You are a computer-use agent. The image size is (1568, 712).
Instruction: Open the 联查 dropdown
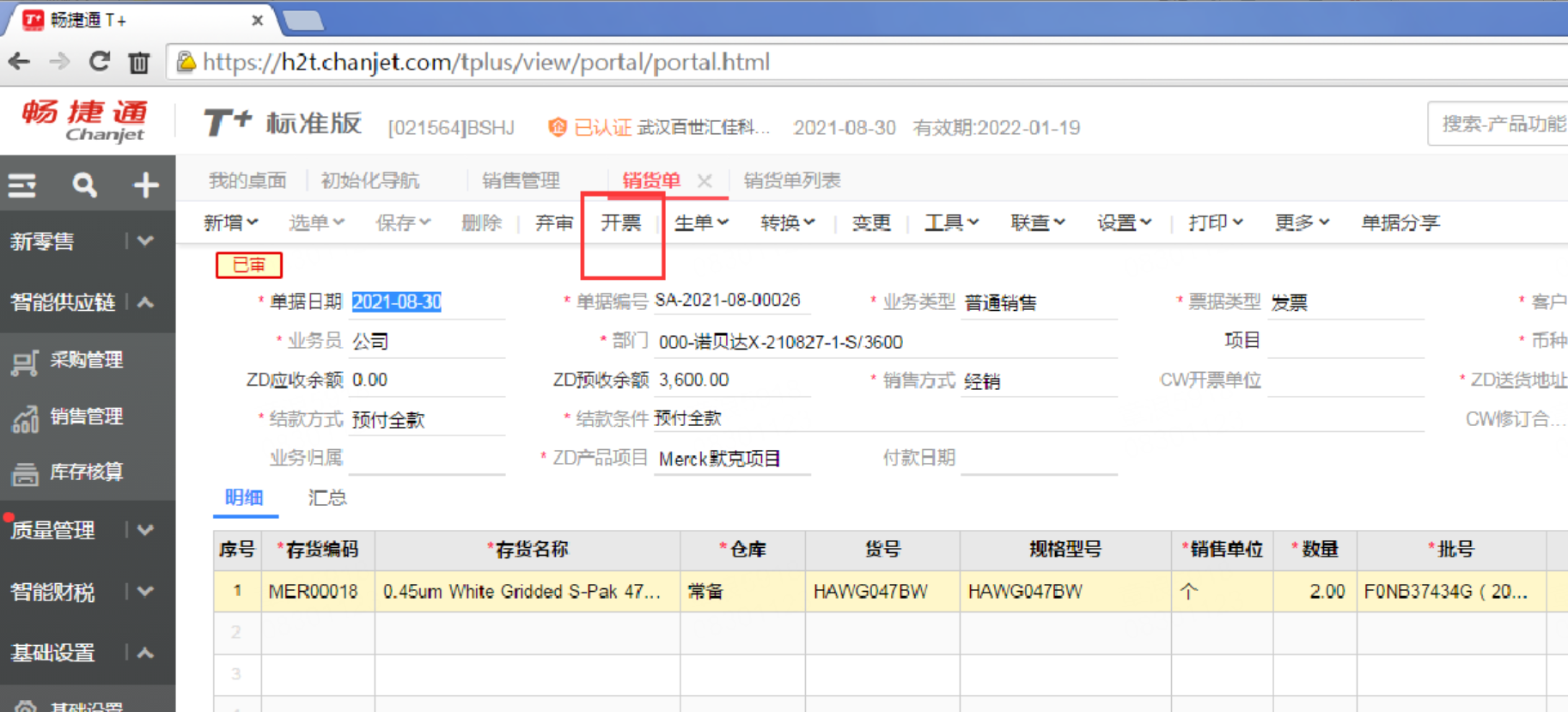(x=1038, y=222)
